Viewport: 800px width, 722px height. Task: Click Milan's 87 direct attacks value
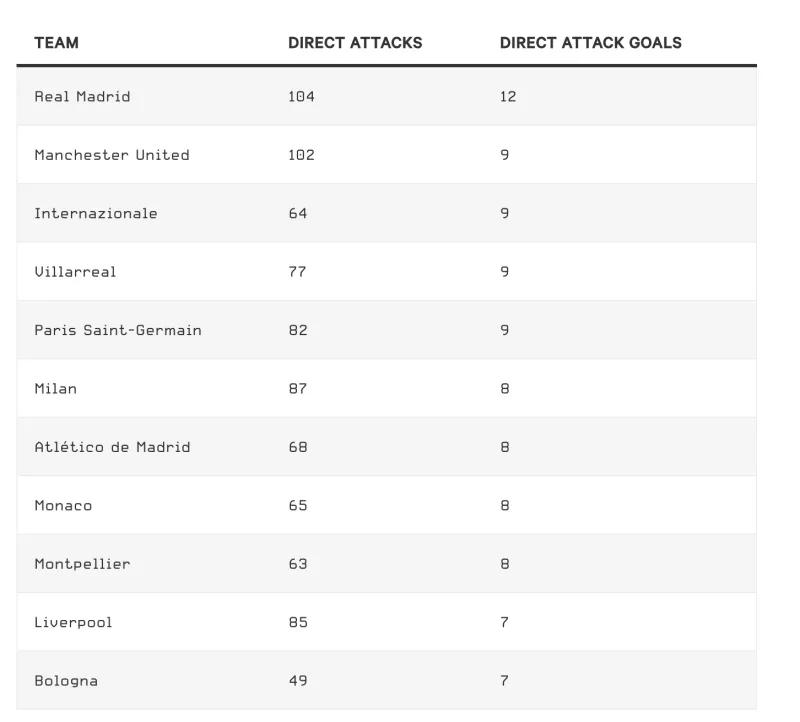click(x=297, y=389)
